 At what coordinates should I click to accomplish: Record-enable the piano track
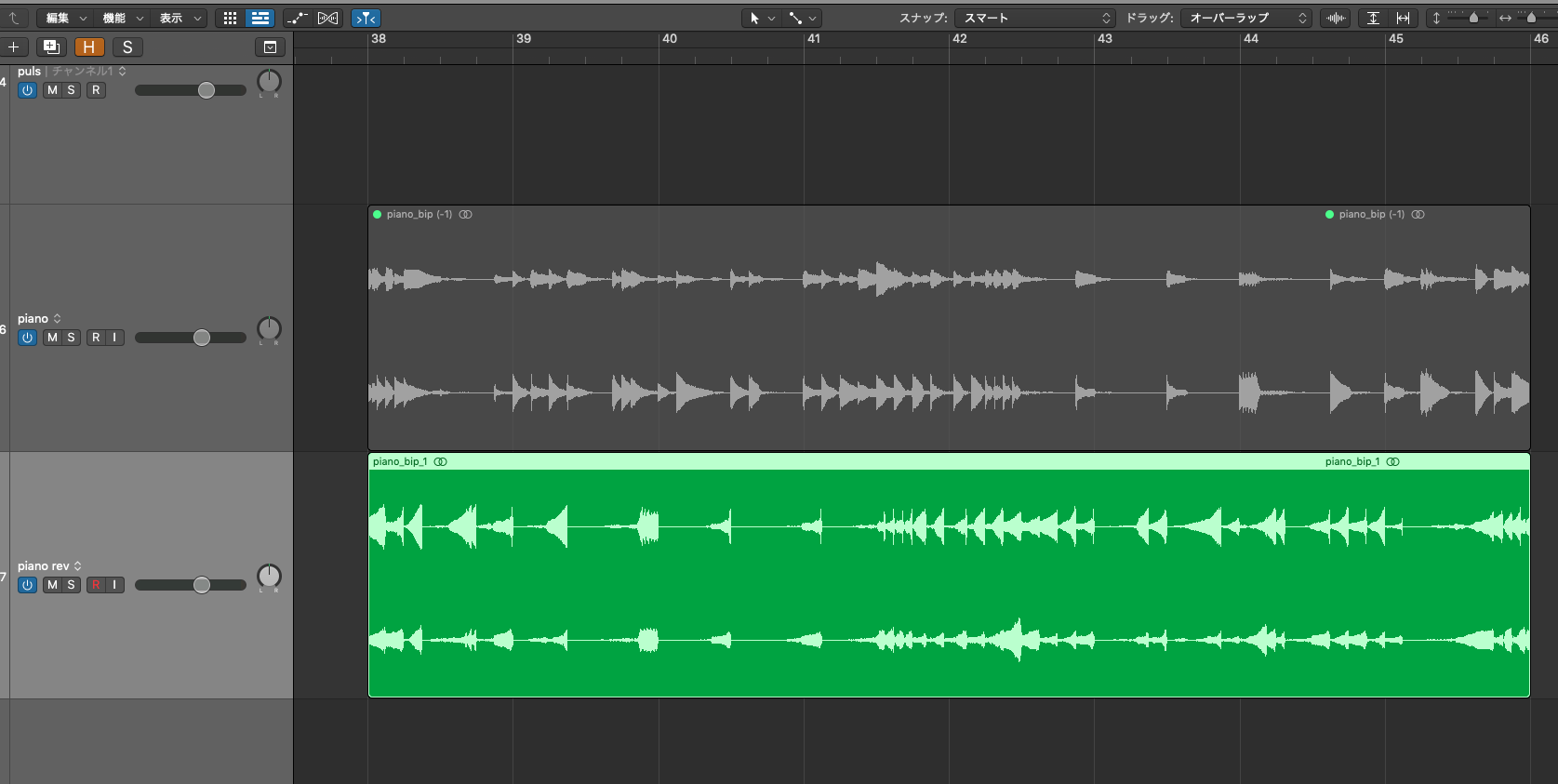96,338
